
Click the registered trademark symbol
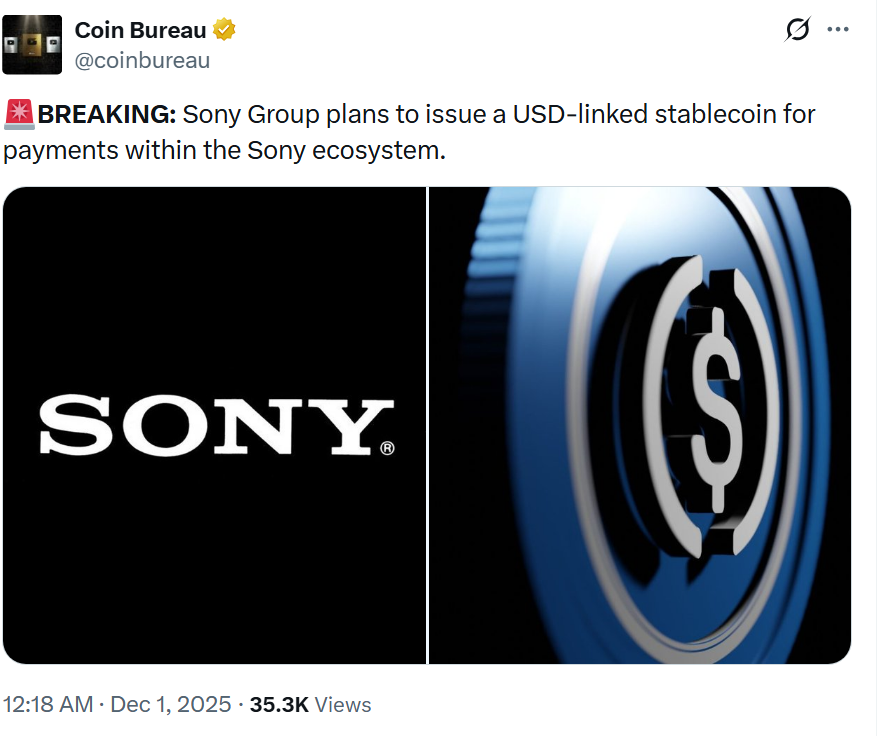tap(387, 448)
